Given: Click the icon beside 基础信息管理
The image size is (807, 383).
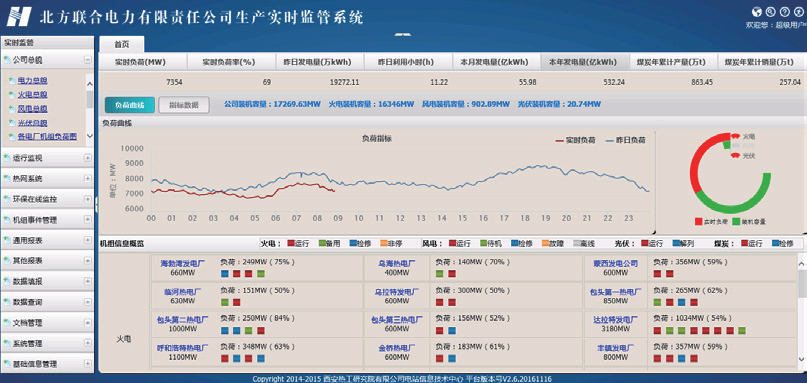Looking at the screenshot, I should (7, 364).
